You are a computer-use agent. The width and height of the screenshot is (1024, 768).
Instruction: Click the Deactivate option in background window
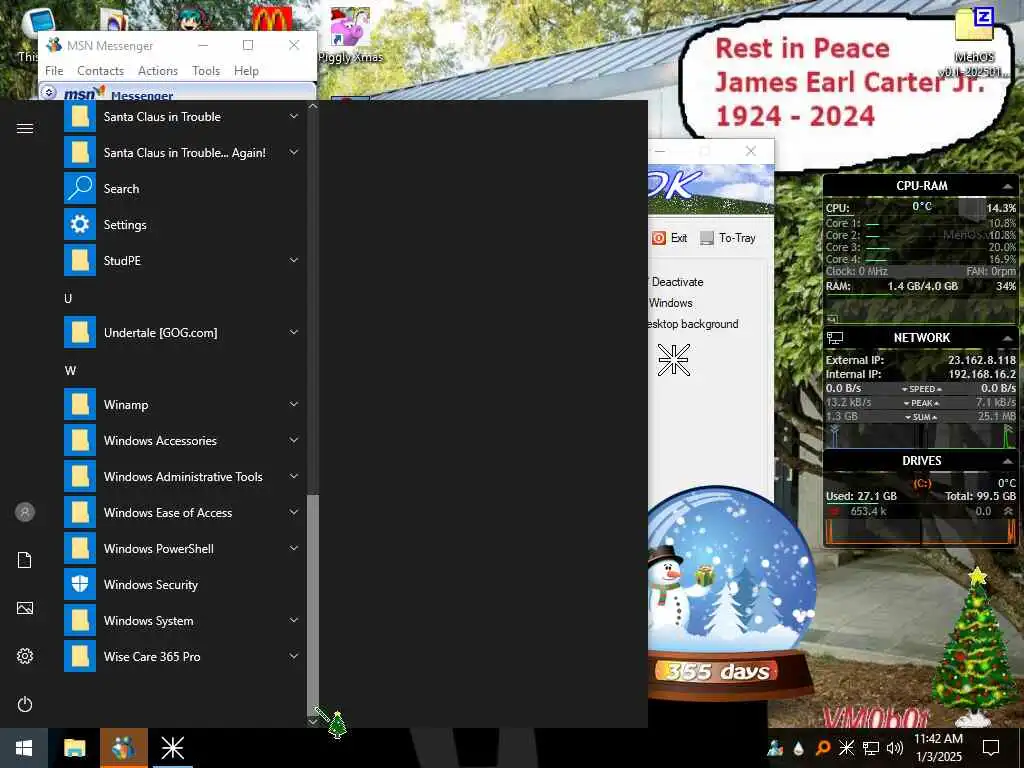[x=677, y=282]
